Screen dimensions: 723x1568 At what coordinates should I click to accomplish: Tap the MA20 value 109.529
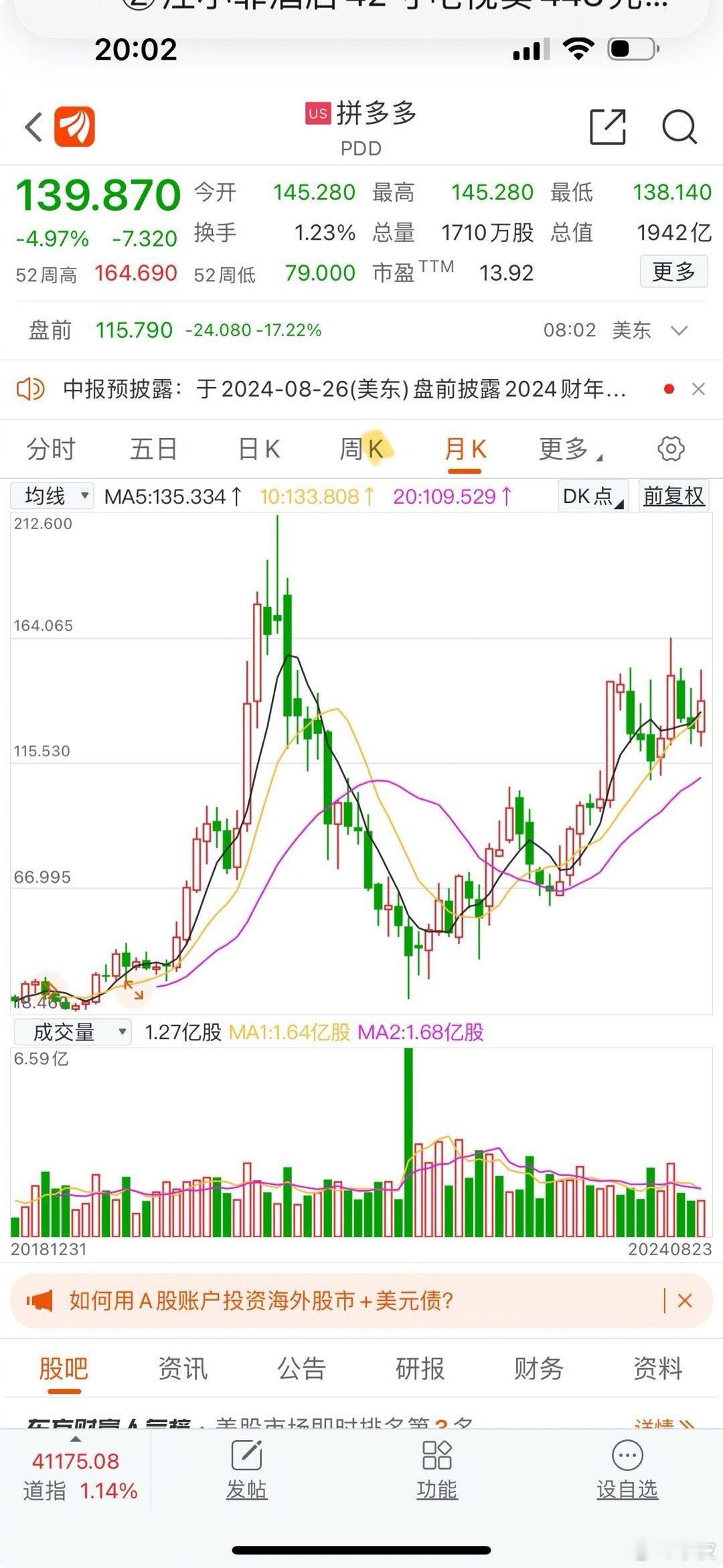(453, 497)
